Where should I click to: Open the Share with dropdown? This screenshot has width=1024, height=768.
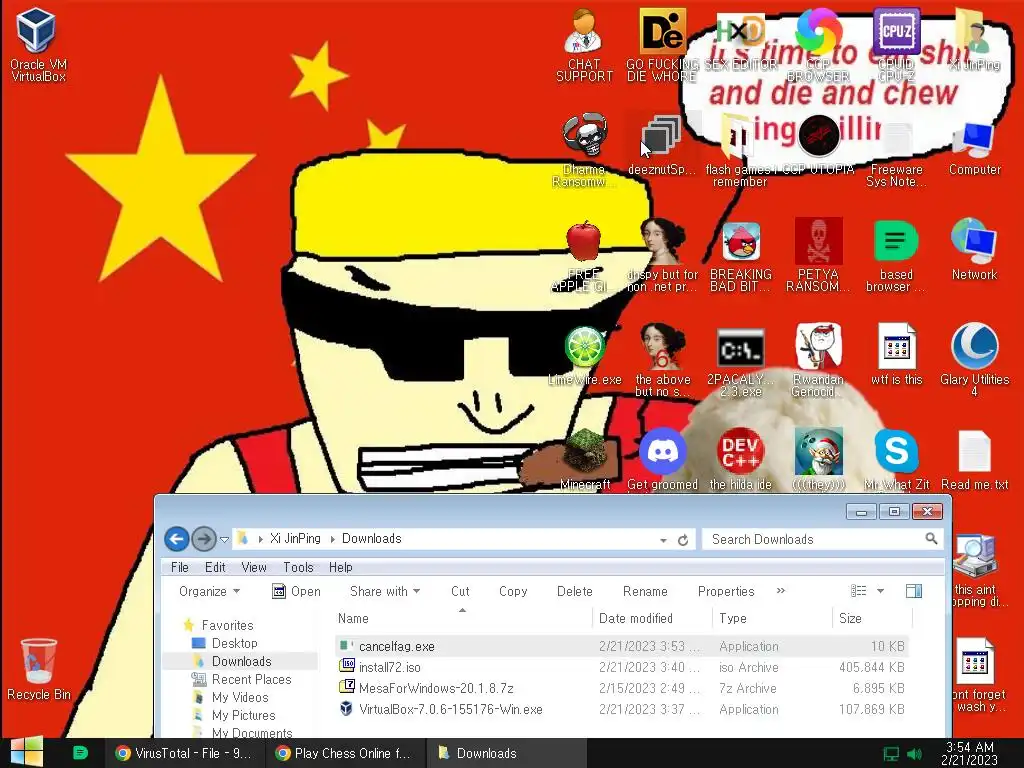pos(385,591)
